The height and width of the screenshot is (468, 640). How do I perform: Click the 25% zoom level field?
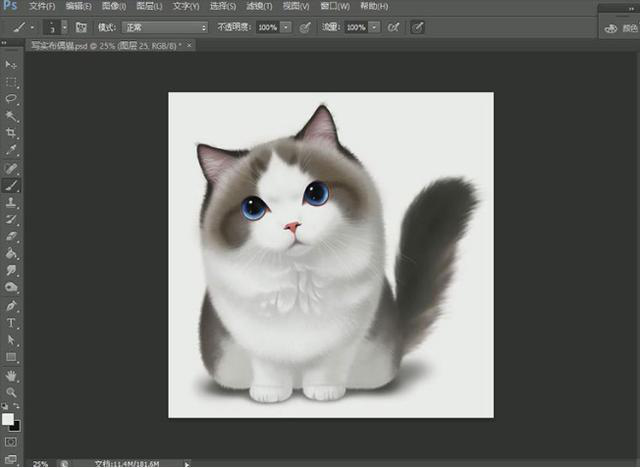[40, 463]
